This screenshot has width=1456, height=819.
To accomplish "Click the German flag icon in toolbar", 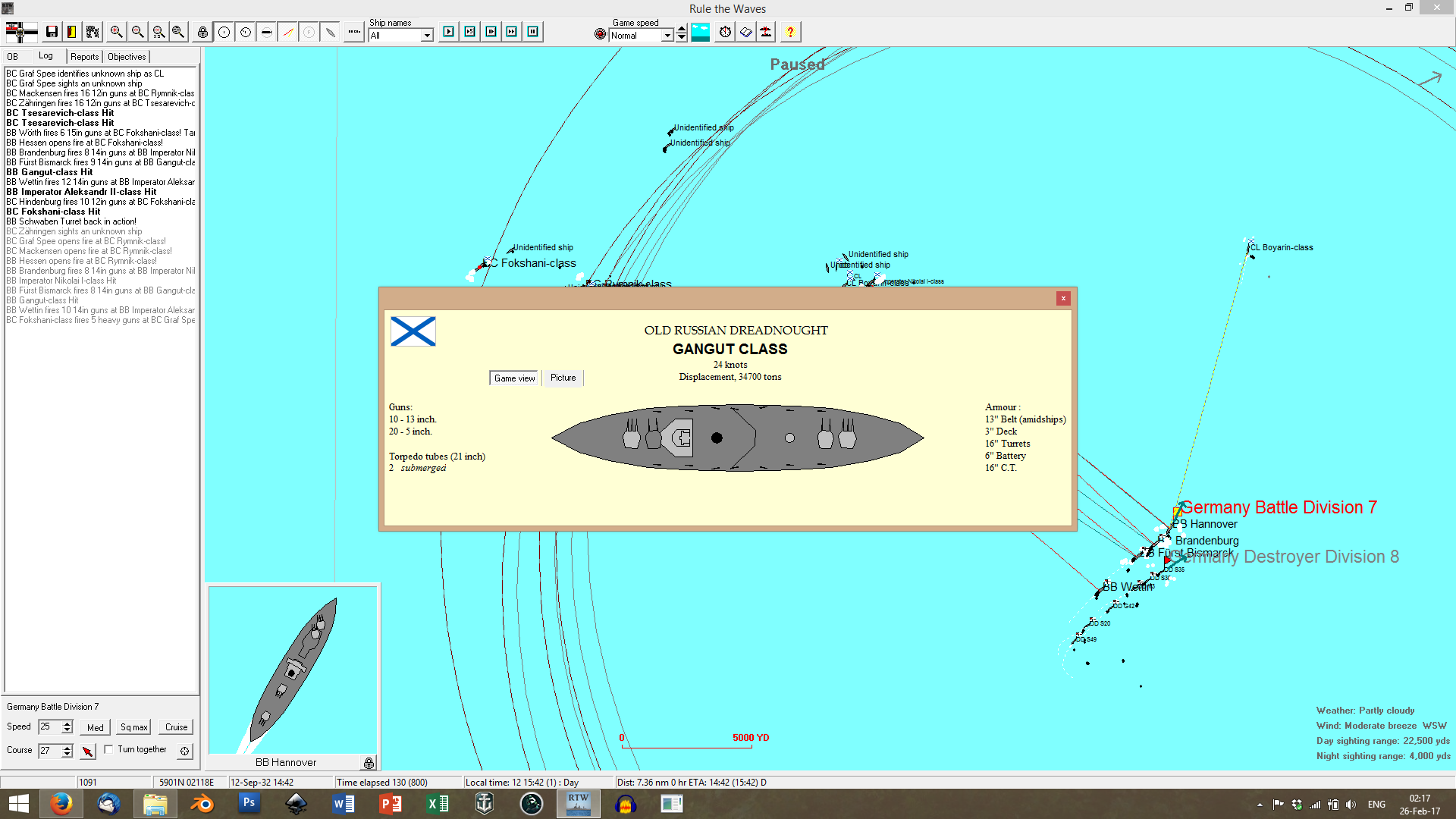I will point(21,32).
